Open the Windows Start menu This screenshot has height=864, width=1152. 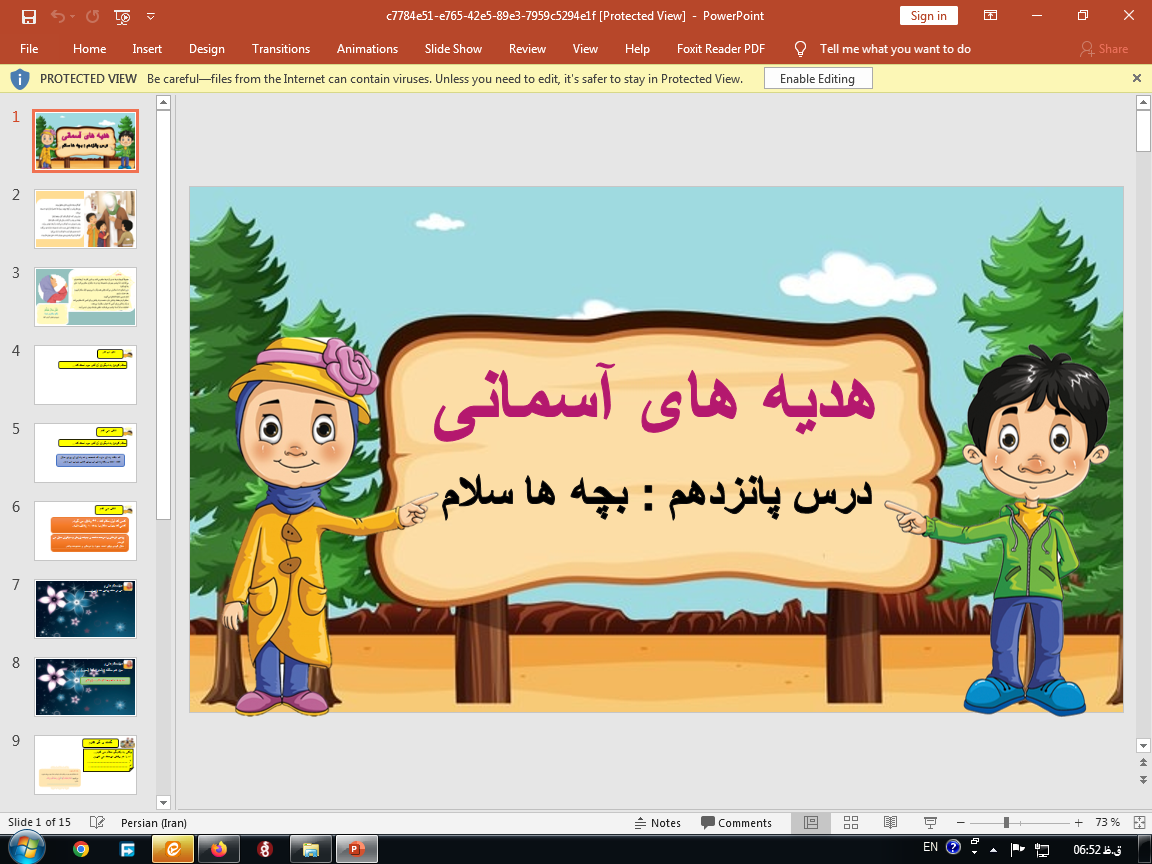point(26,849)
